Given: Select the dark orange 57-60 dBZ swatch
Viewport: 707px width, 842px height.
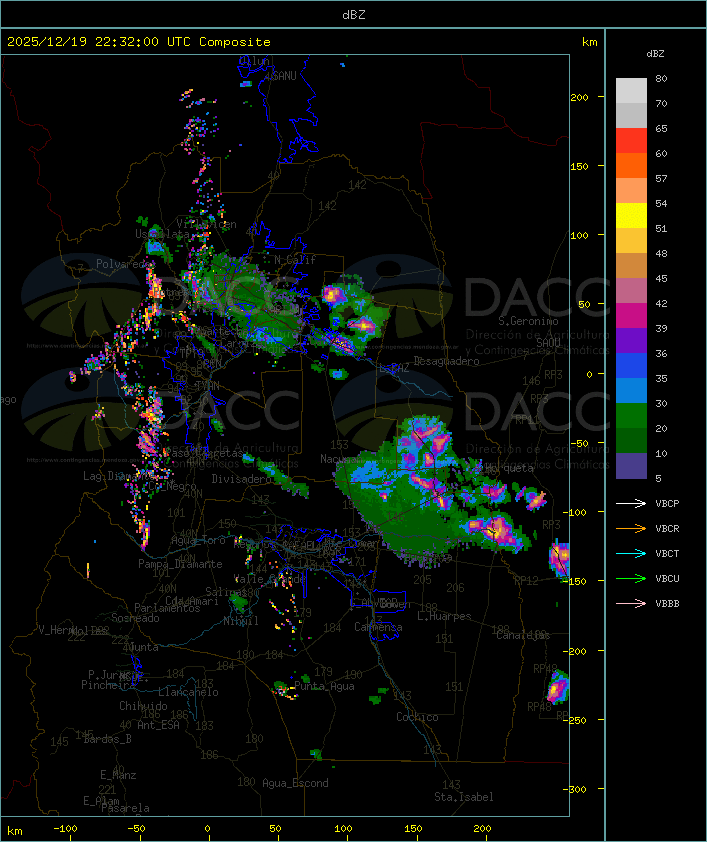Looking at the screenshot, I should pyautogui.click(x=631, y=165).
